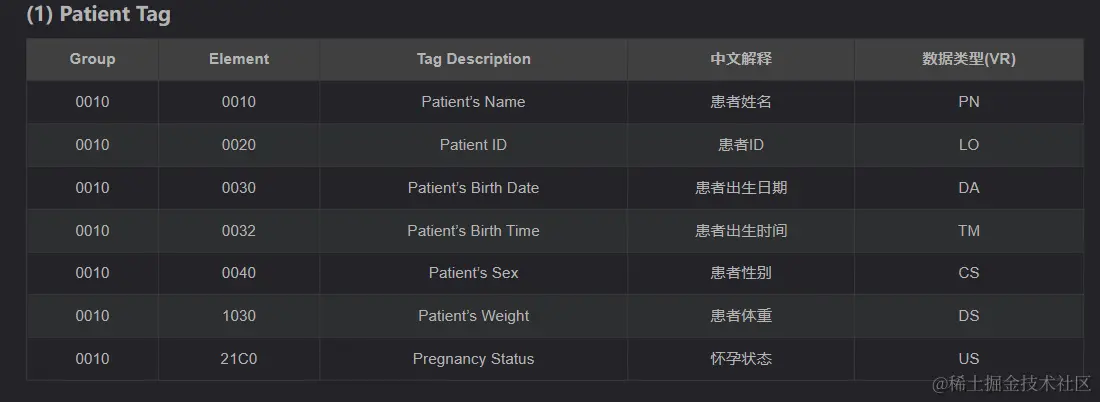
Task: Select the PN data type cell
Action: (x=968, y=102)
